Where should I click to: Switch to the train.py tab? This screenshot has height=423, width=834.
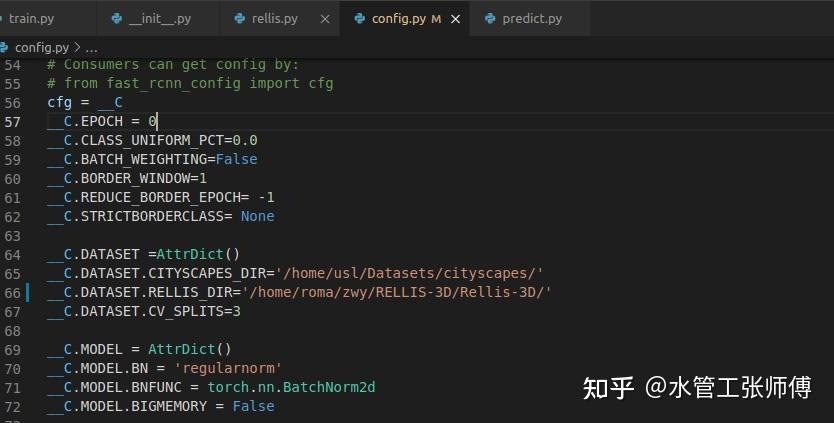pyautogui.click(x=30, y=19)
